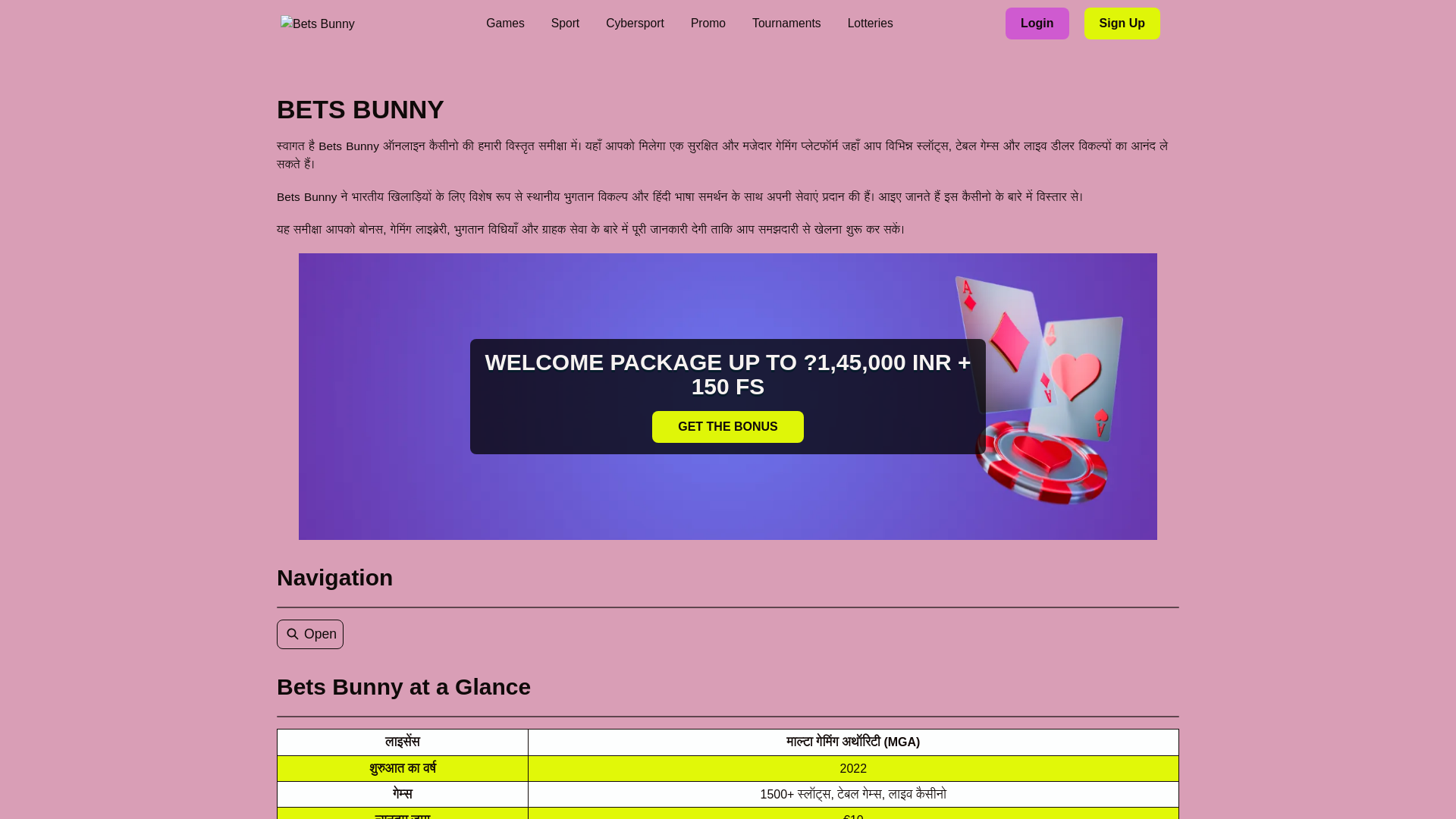Image resolution: width=1456 pixels, height=819 pixels.
Task: Click the गेम्स table cell
Action: click(403, 794)
